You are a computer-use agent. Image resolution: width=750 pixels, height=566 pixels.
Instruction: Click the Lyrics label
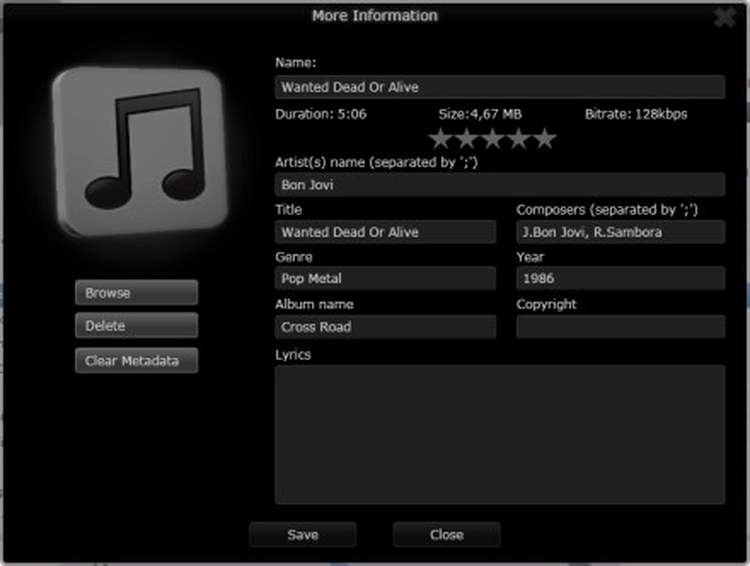[293, 355]
